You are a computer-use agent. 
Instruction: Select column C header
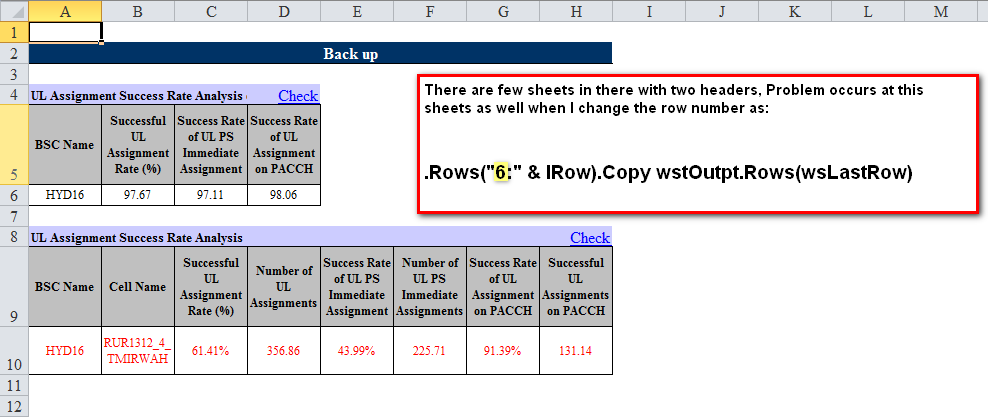(x=210, y=11)
